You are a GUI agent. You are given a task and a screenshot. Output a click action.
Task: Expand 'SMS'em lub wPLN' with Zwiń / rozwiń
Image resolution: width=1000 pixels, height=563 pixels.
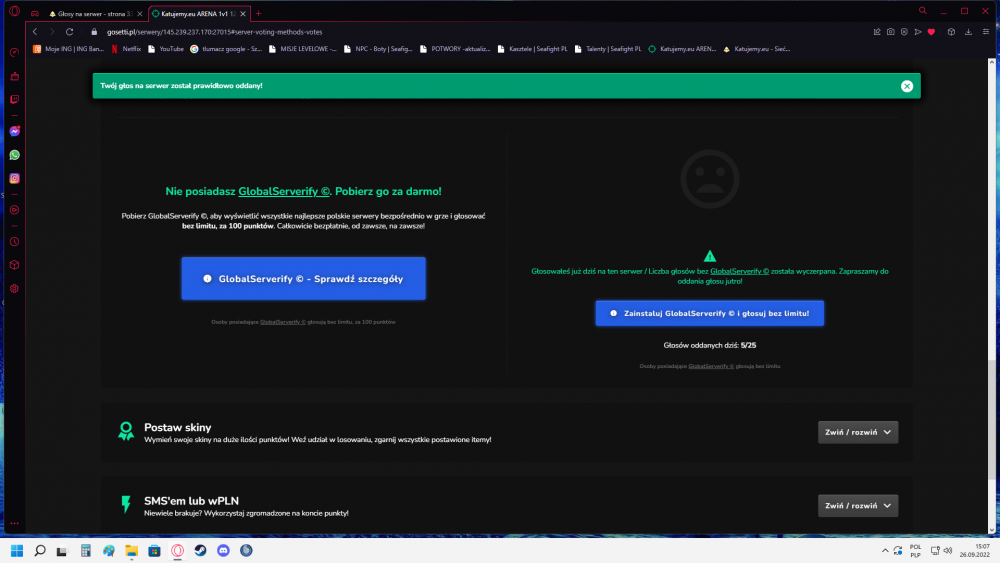(x=858, y=506)
